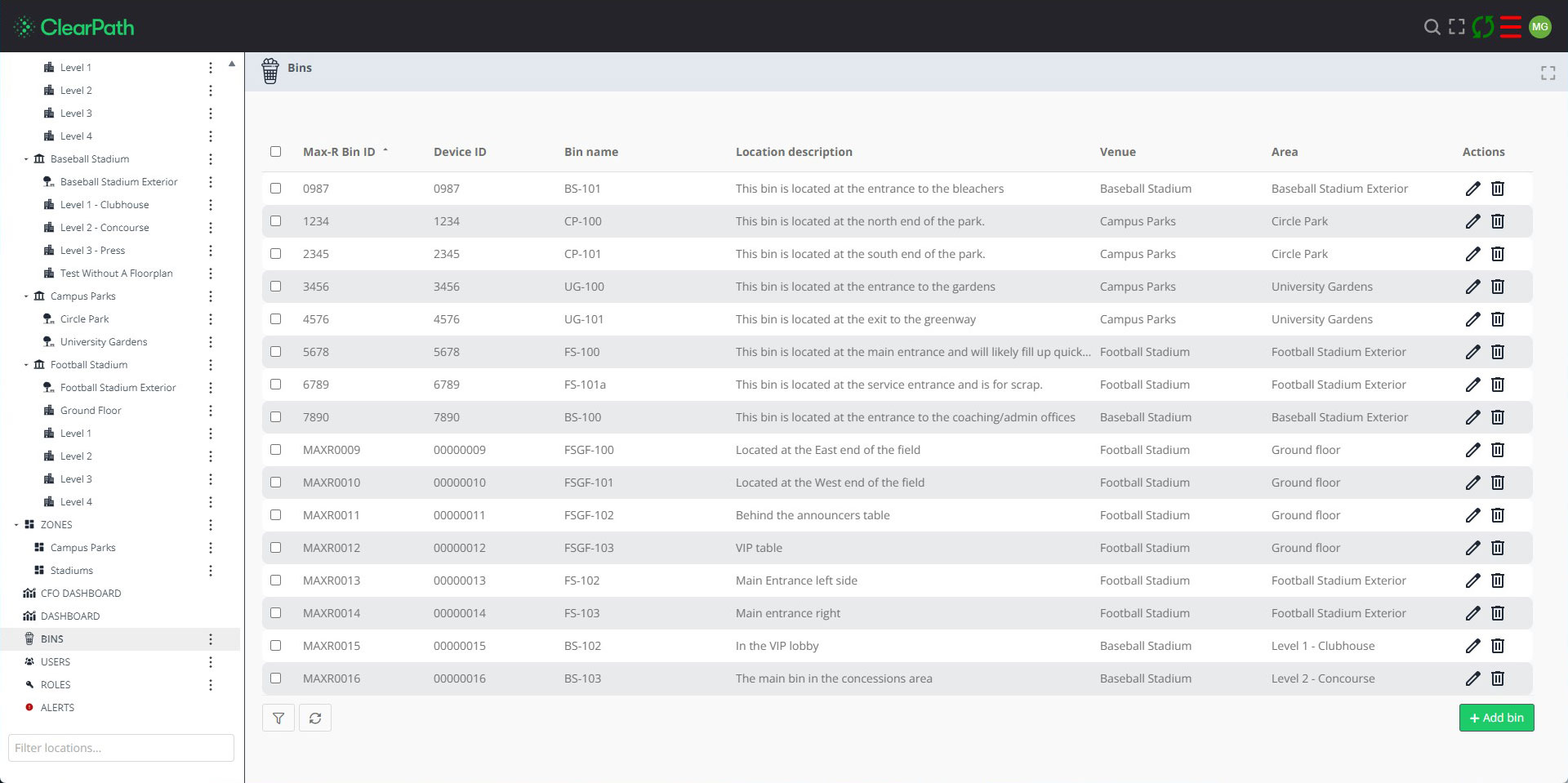Select all bins with header checkbox
Image resolution: width=1568 pixels, height=783 pixels.
pyautogui.click(x=275, y=151)
